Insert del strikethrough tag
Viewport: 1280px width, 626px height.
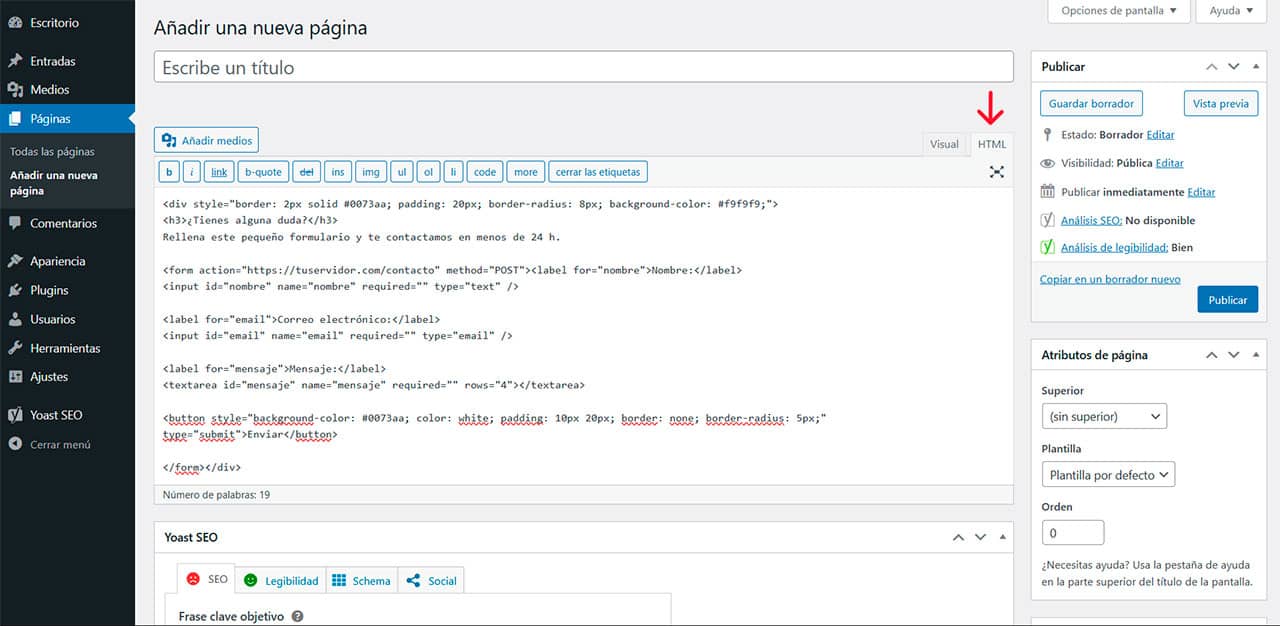307,172
